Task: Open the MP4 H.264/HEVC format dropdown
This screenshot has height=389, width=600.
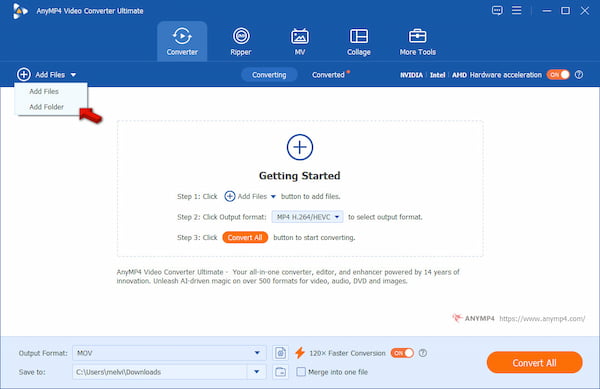Action: pyautogui.click(x=307, y=217)
